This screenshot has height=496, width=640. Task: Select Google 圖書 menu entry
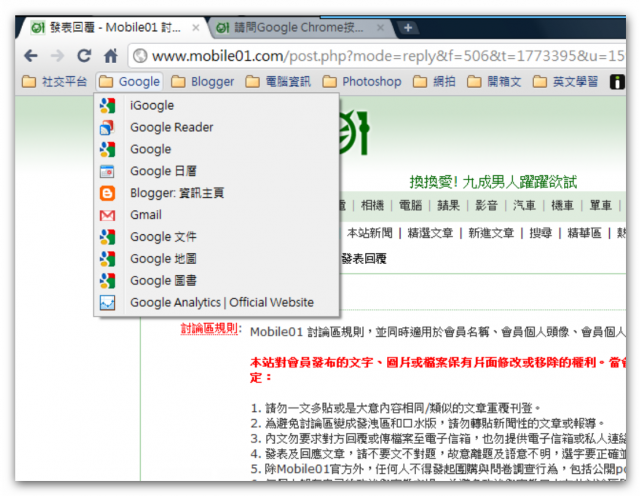pyautogui.click(x=217, y=281)
